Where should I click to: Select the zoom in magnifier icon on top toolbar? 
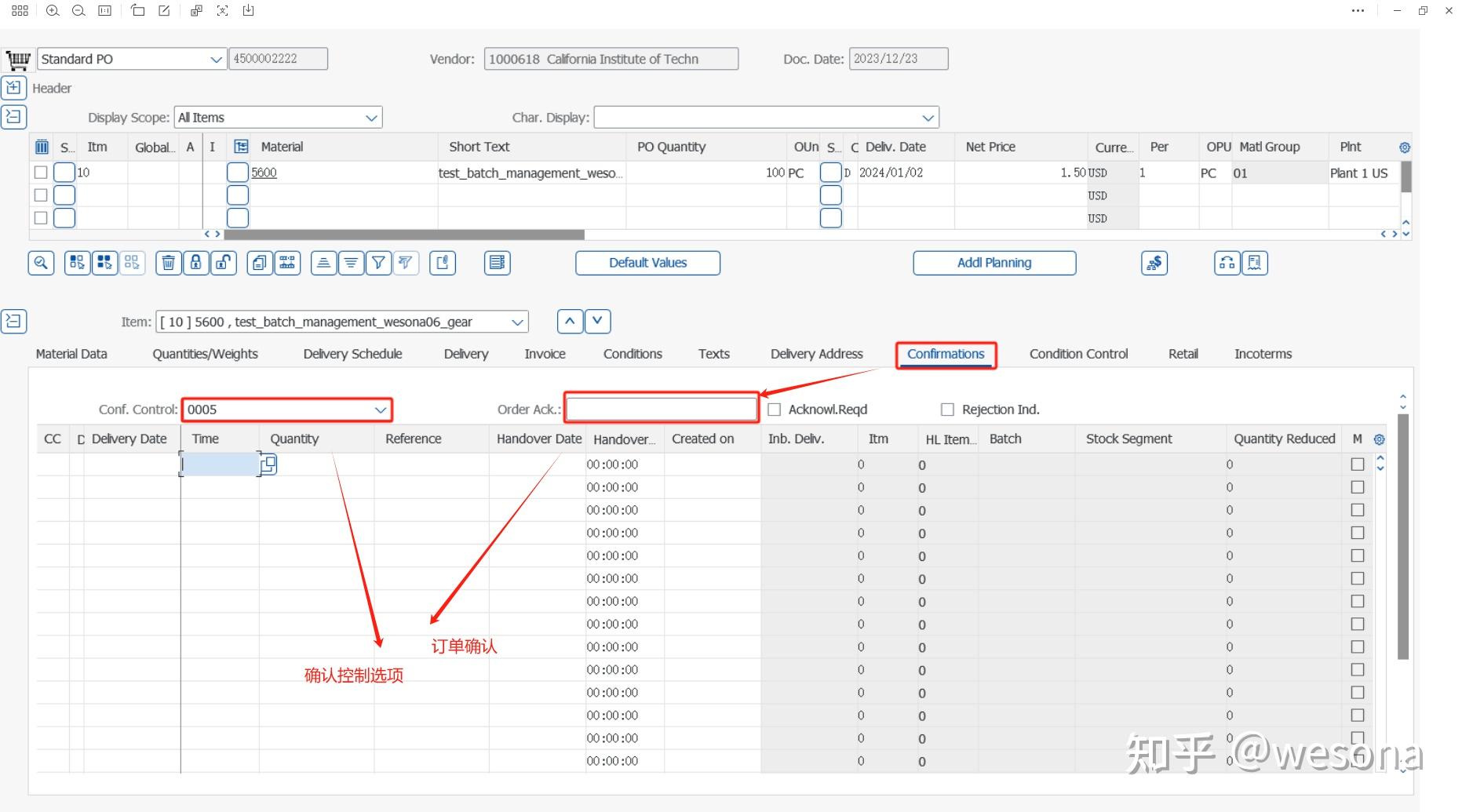pos(53,10)
